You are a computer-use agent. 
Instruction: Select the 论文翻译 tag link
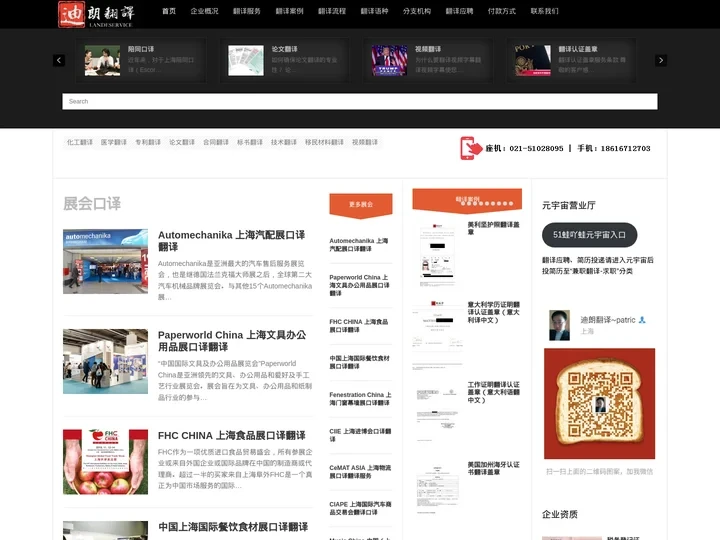click(x=182, y=142)
